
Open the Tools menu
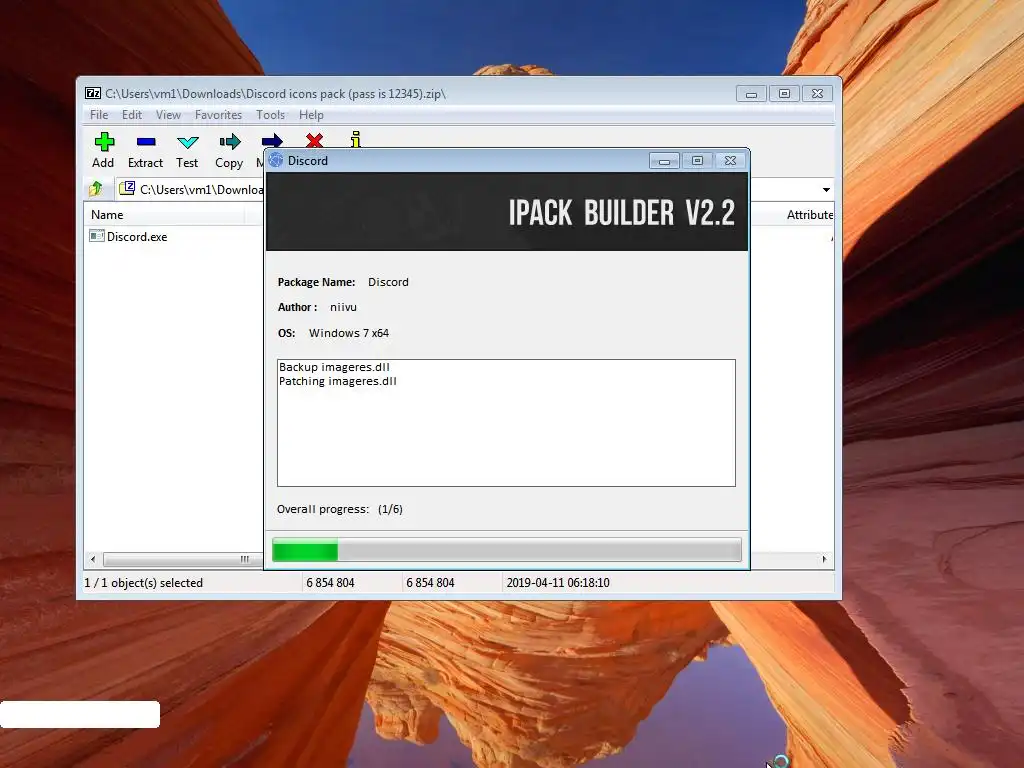coord(270,115)
